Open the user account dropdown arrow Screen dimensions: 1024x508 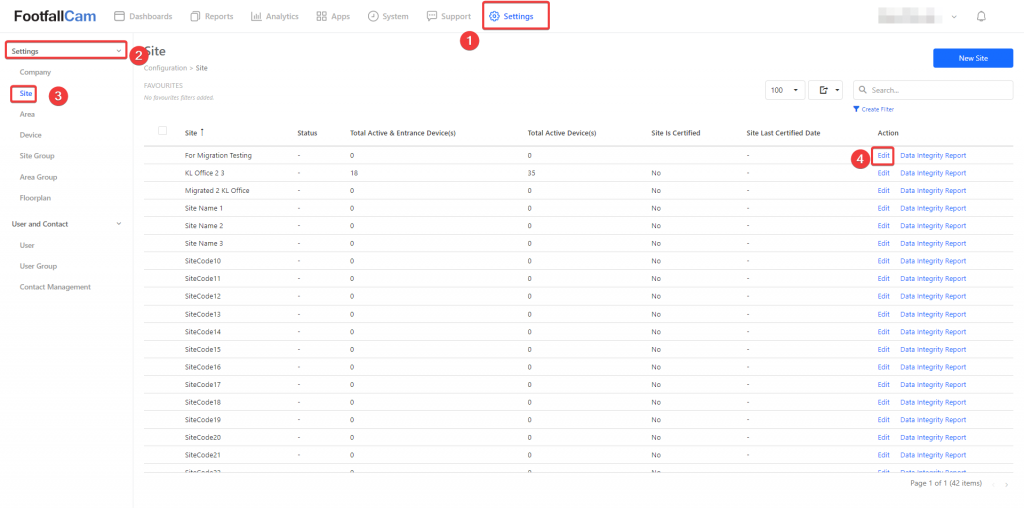point(954,17)
